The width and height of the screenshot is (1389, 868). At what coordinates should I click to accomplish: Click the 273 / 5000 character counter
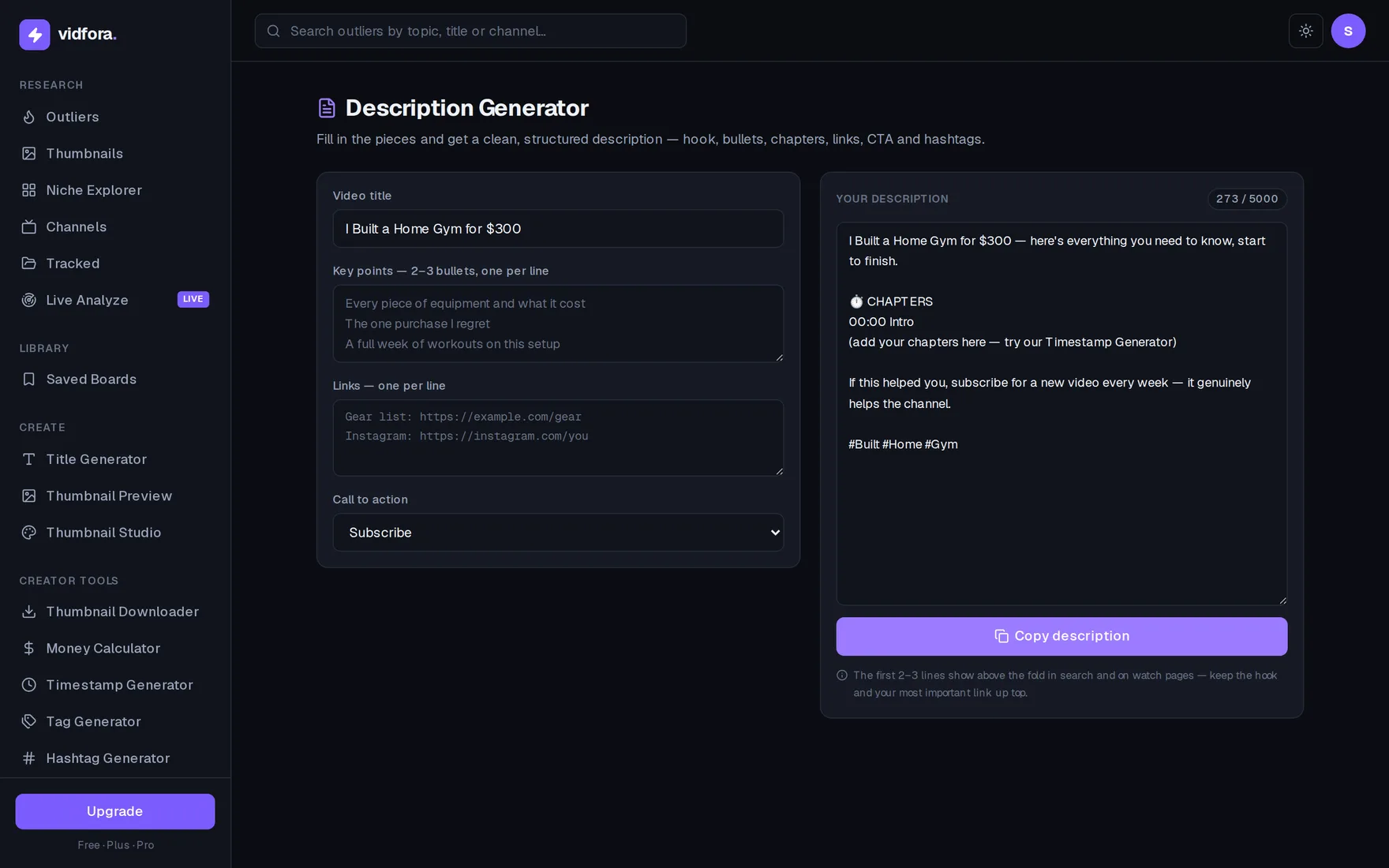tap(1247, 199)
